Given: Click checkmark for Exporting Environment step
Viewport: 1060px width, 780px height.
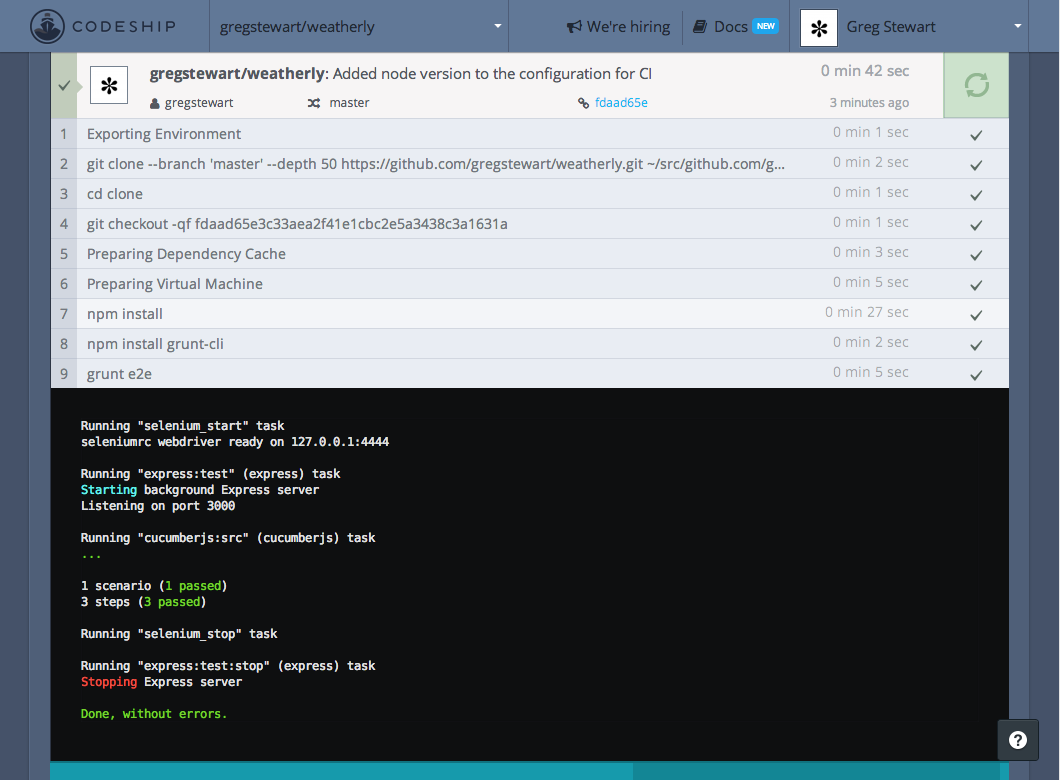Looking at the screenshot, I should pos(976,135).
